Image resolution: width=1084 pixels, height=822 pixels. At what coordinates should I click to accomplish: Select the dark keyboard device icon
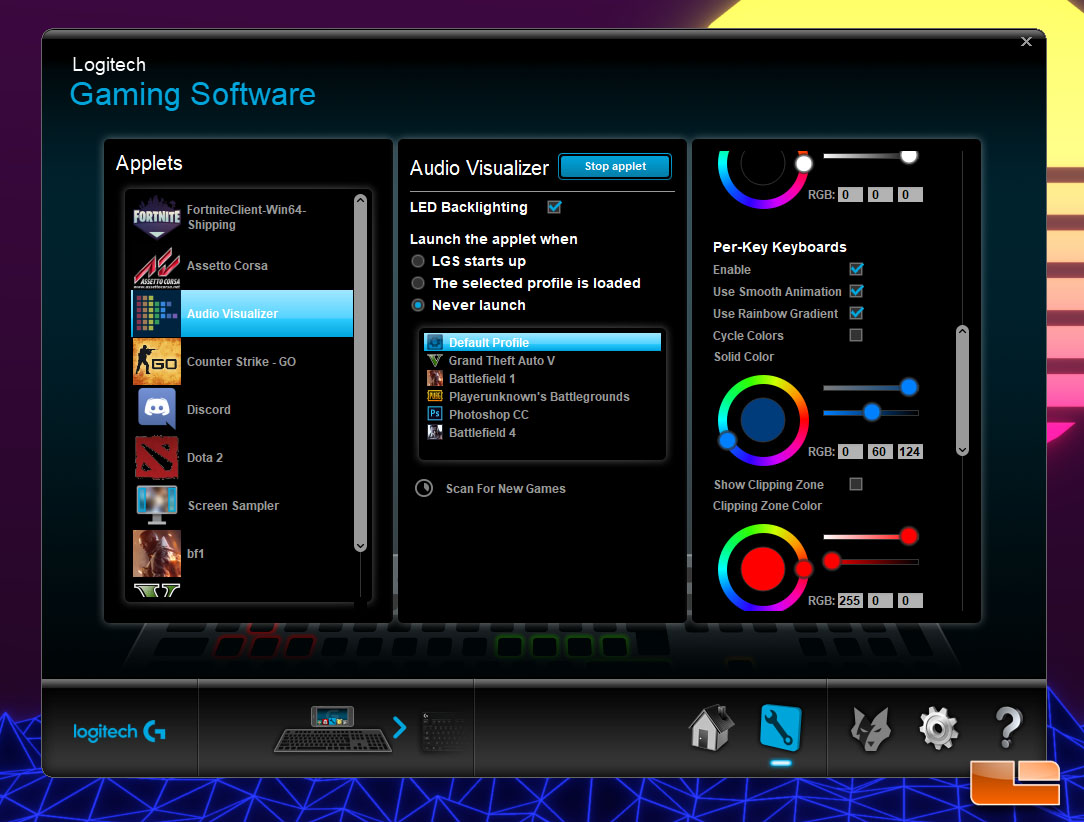pos(443,733)
